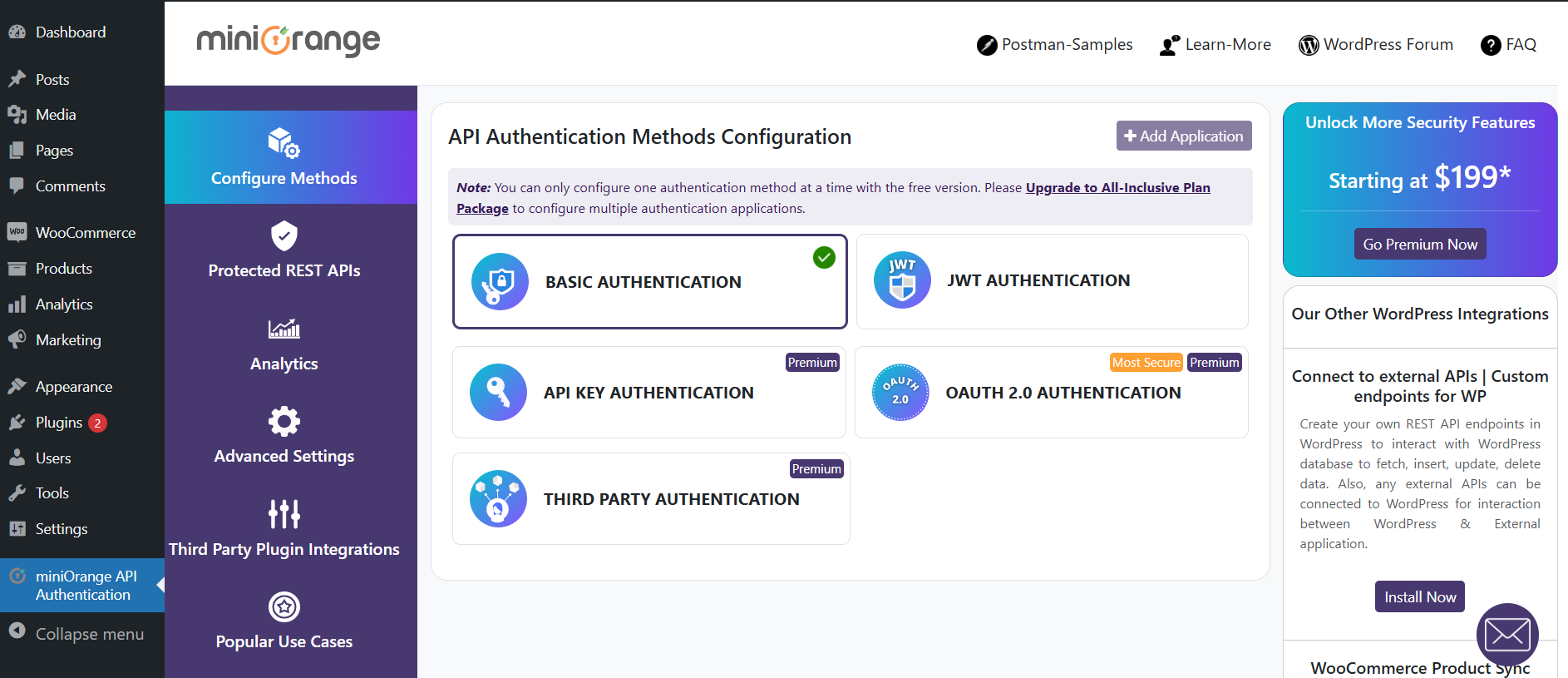Image resolution: width=1568 pixels, height=678 pixels.
Task: Click Go Premium Now button
Action: point(1420,244)
